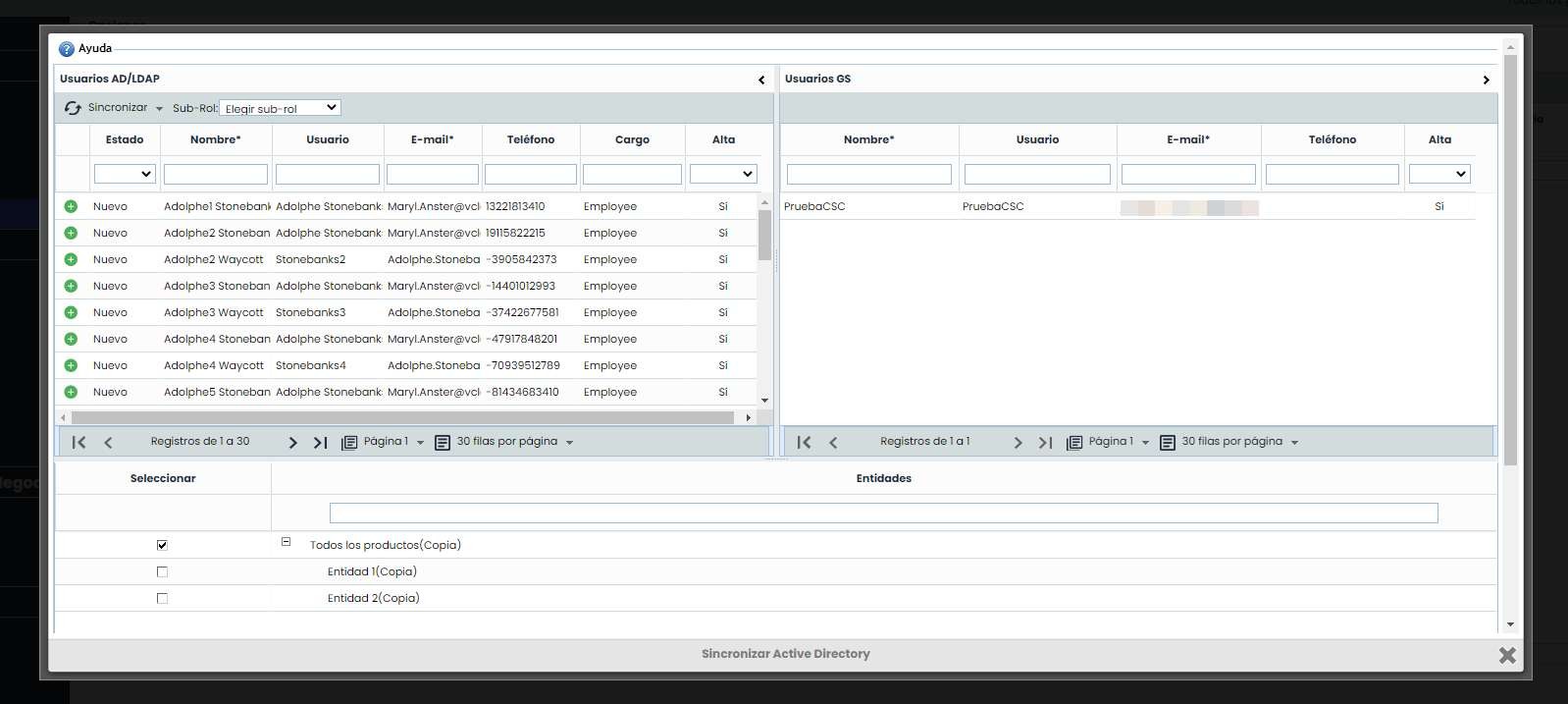Viewport: 1568px width, 704px height.
Task: Open the Elegir sub-rol dropdown
Action: click(x=280, y=108)
